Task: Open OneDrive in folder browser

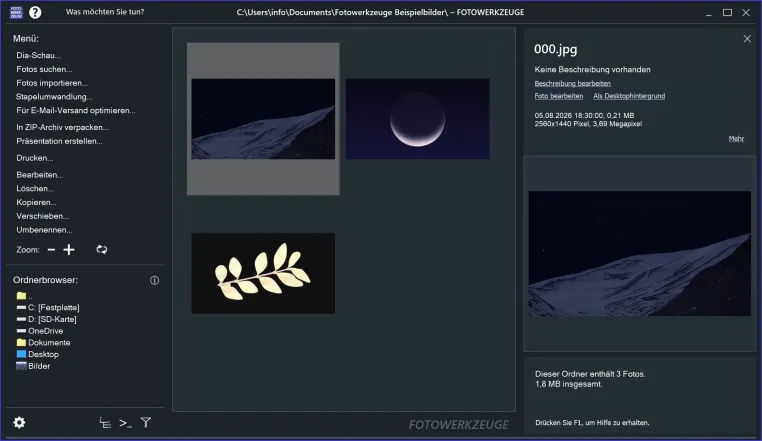Action: [x=46, y=331]
